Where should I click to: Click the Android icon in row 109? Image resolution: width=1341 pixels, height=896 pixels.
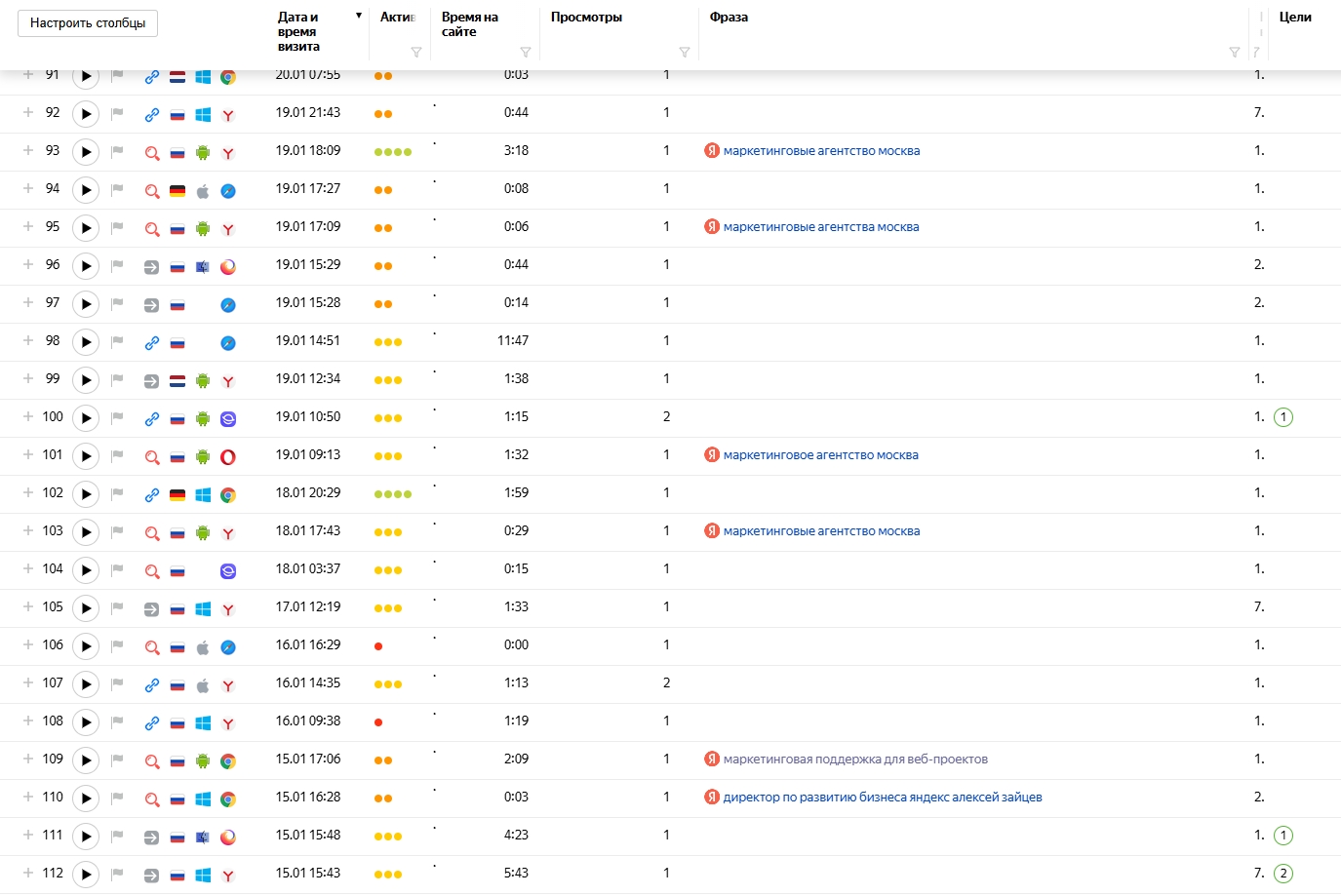(203, 761)
